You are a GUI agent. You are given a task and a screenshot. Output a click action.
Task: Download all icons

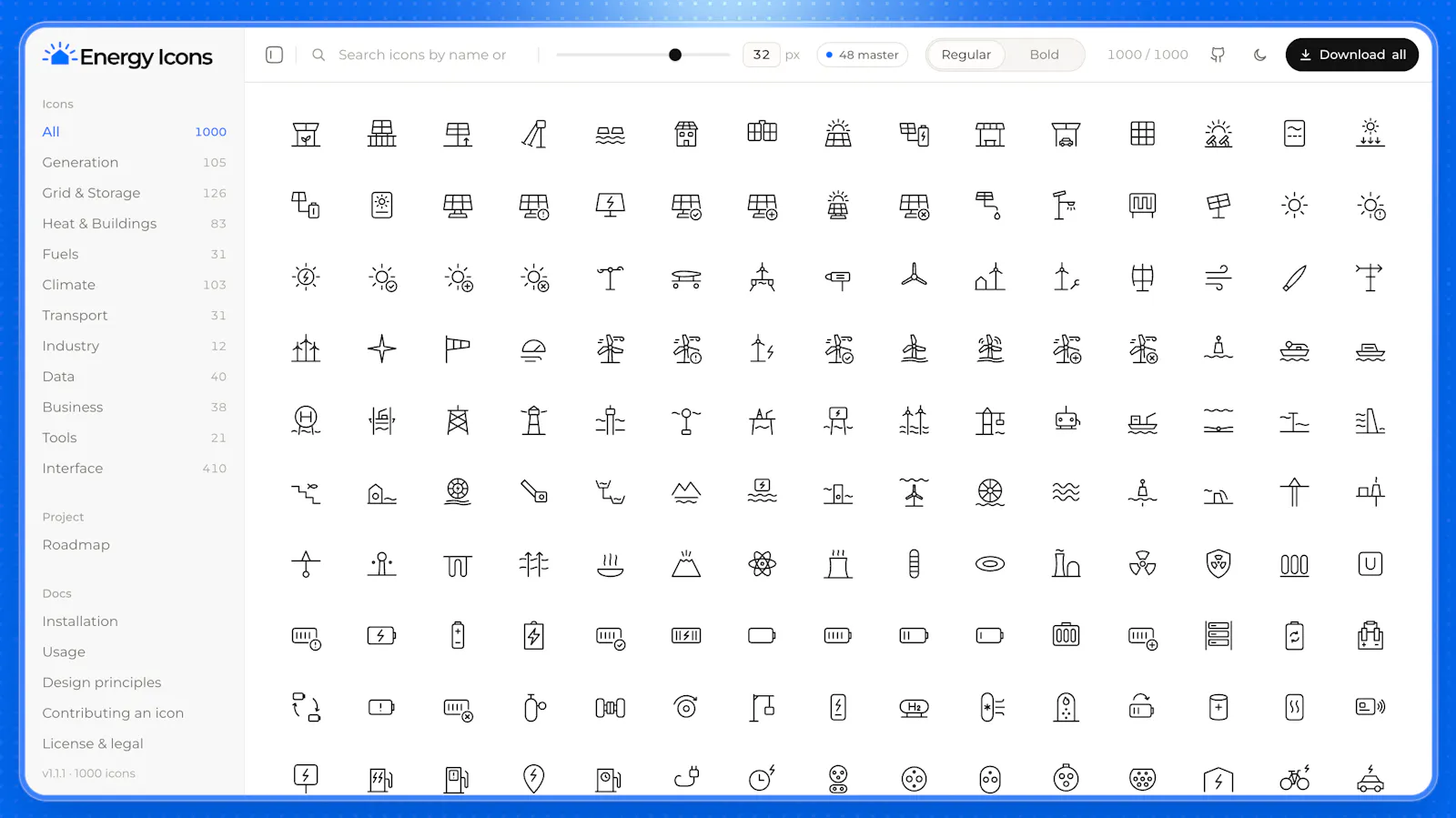pyautogui.click(x=1351, y=55)
